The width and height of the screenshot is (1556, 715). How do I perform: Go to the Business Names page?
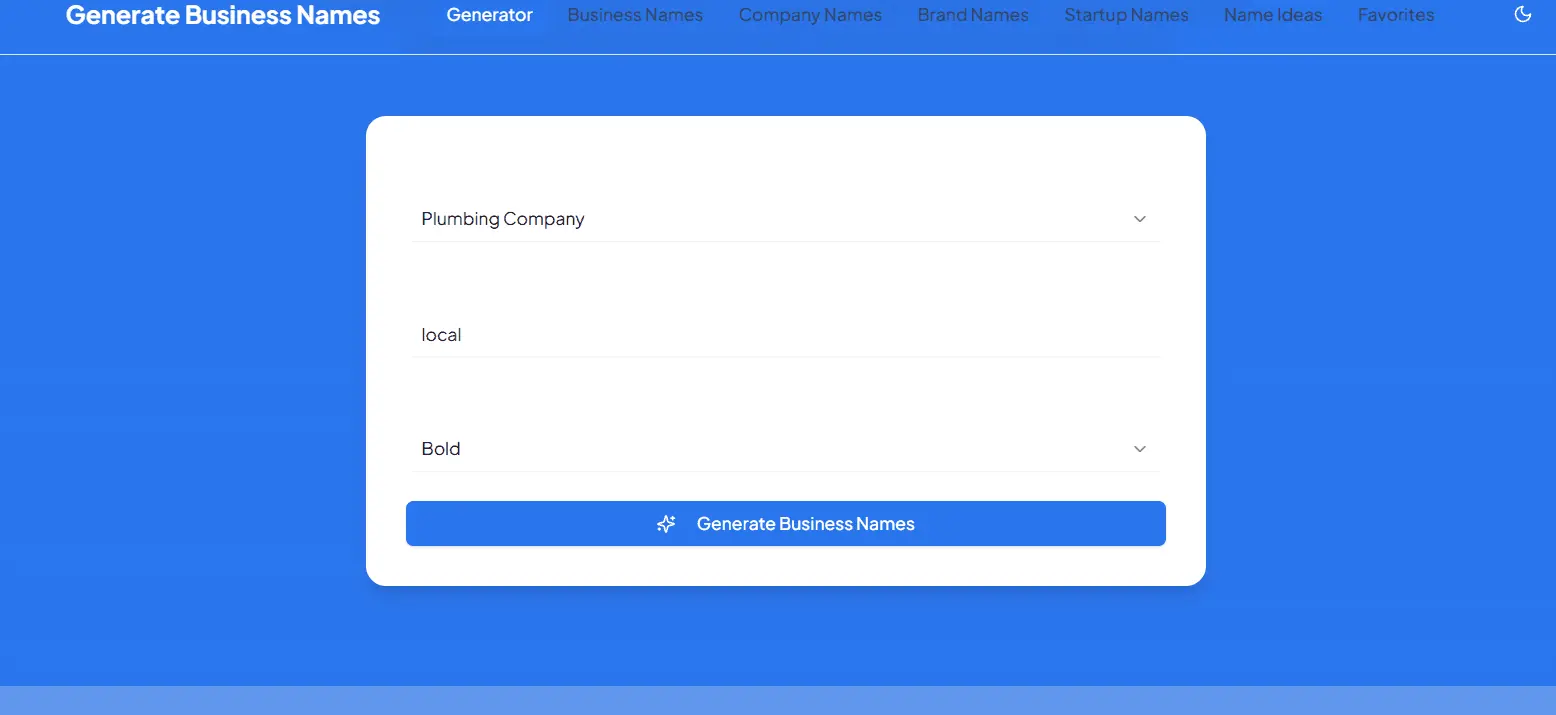click(635, 15)
